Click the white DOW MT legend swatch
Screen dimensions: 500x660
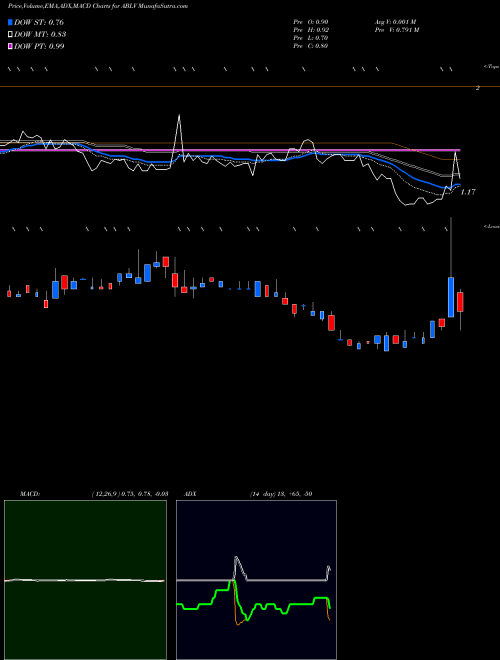pyautogui.click(x=10, y=34)
